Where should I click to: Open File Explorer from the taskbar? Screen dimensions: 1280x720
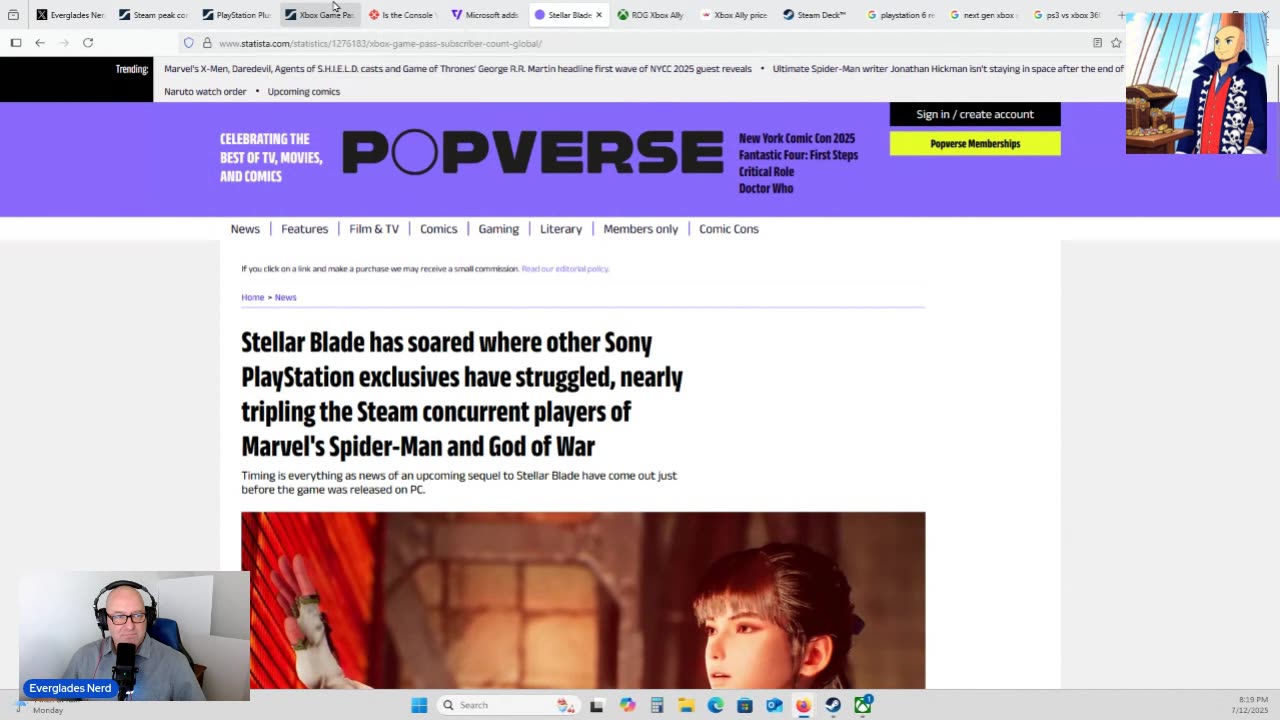click(686, 705)
